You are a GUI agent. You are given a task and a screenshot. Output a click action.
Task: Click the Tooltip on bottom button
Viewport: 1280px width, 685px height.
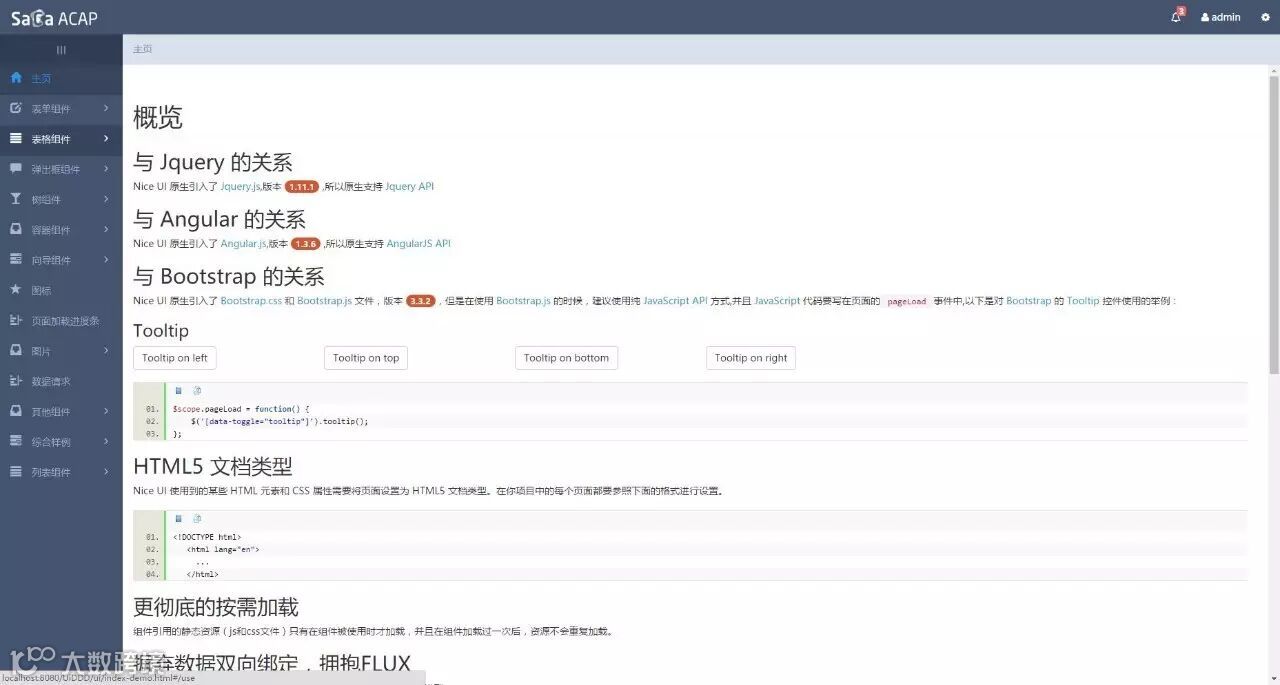tap(566, 358)
